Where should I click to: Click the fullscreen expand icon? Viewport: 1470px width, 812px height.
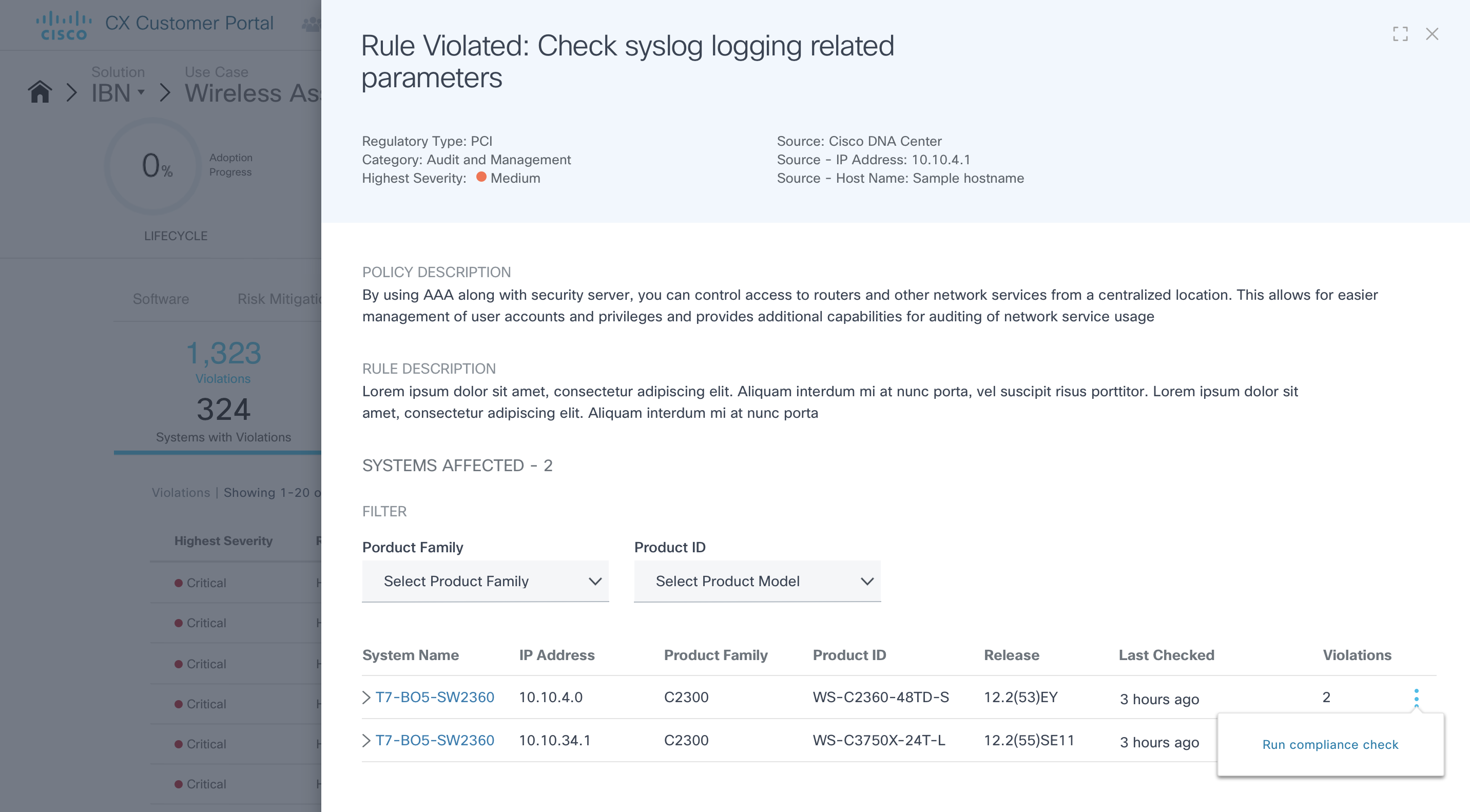[x=1400, y=34]
